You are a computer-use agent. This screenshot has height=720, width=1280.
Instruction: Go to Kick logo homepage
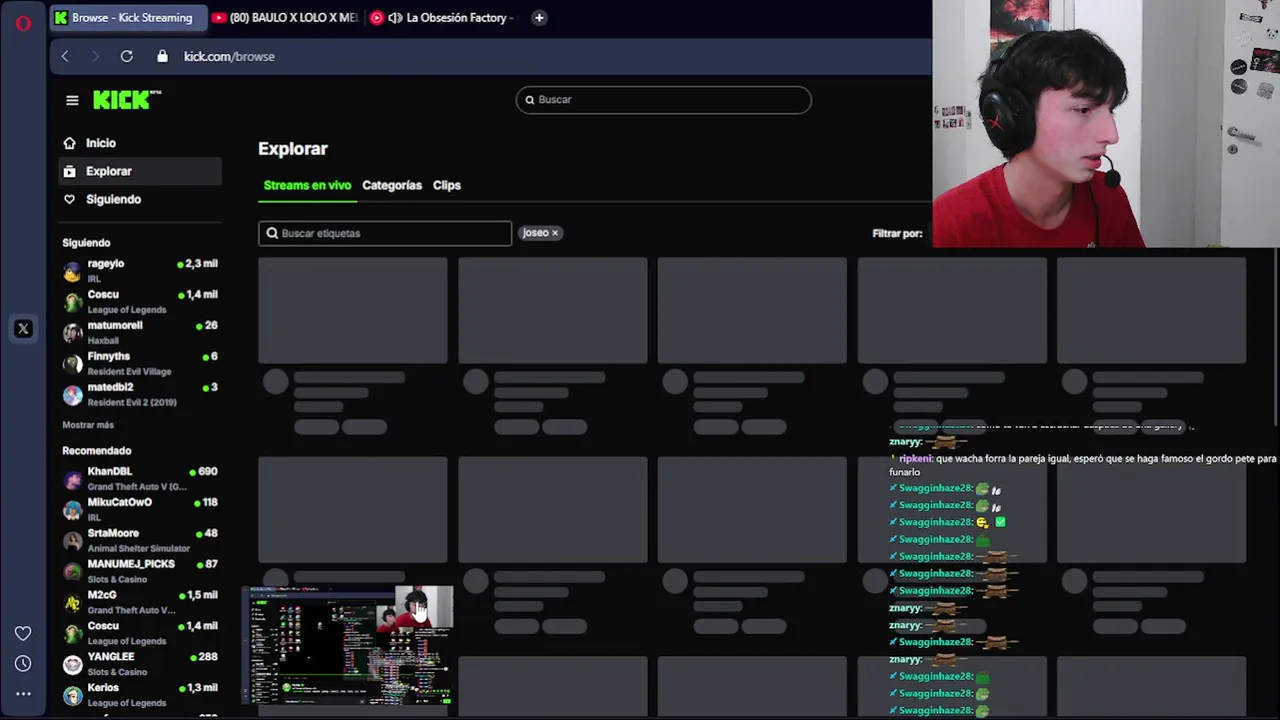pos(127,99)
